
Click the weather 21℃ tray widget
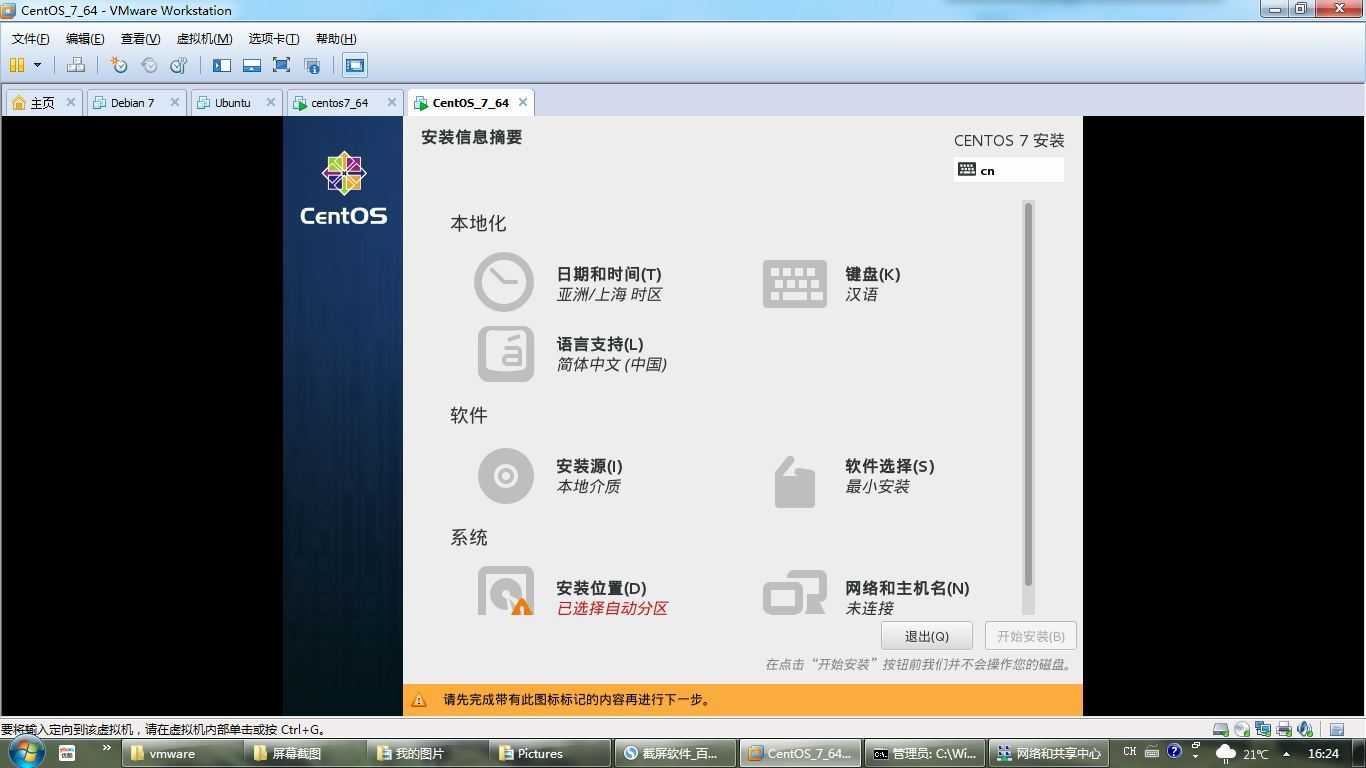pos(1241,753)
